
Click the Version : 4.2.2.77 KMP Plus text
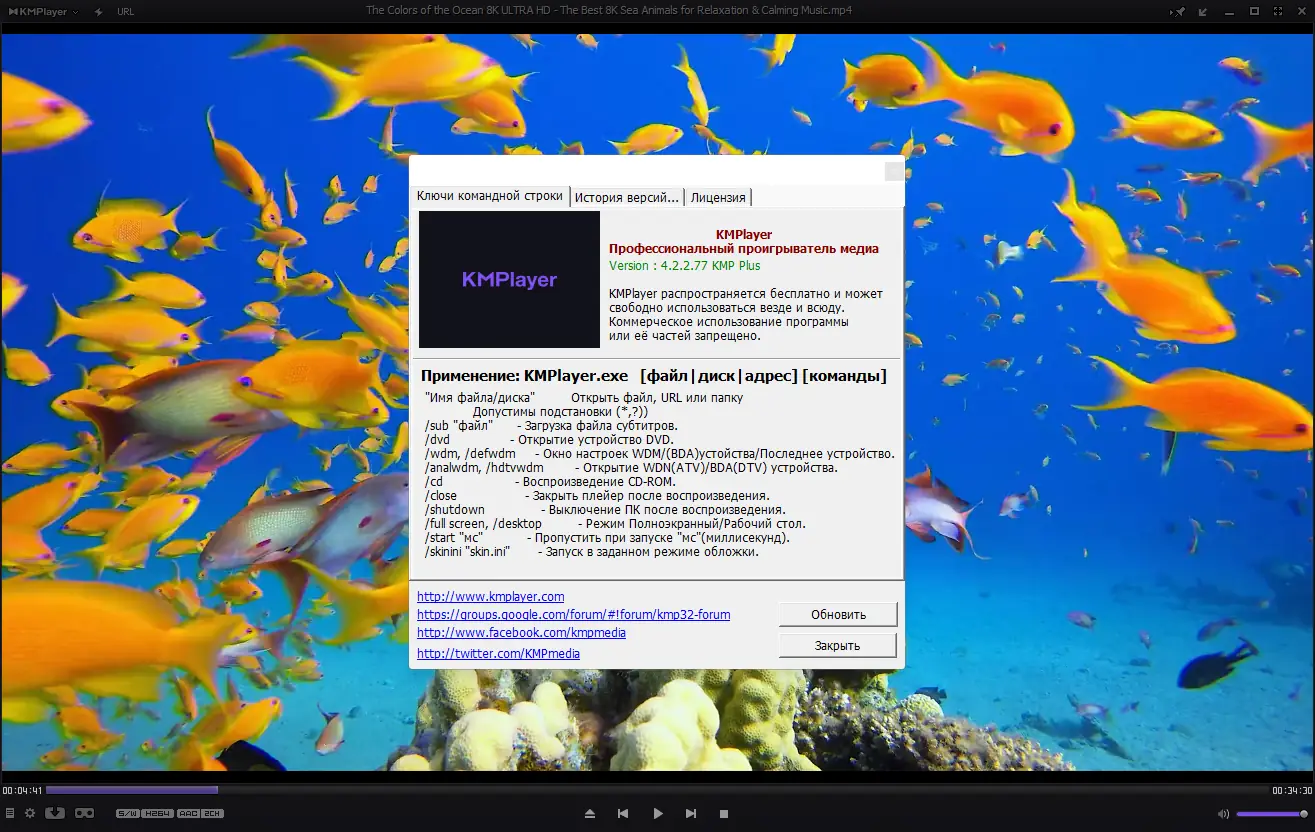point(685,266)
